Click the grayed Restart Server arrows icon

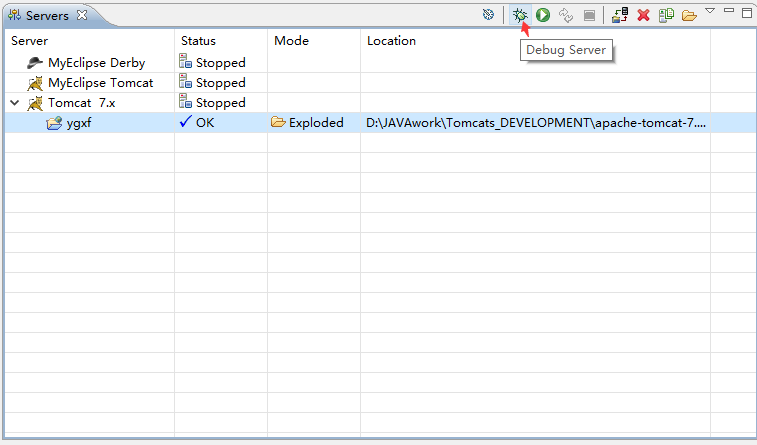(566, 15)
